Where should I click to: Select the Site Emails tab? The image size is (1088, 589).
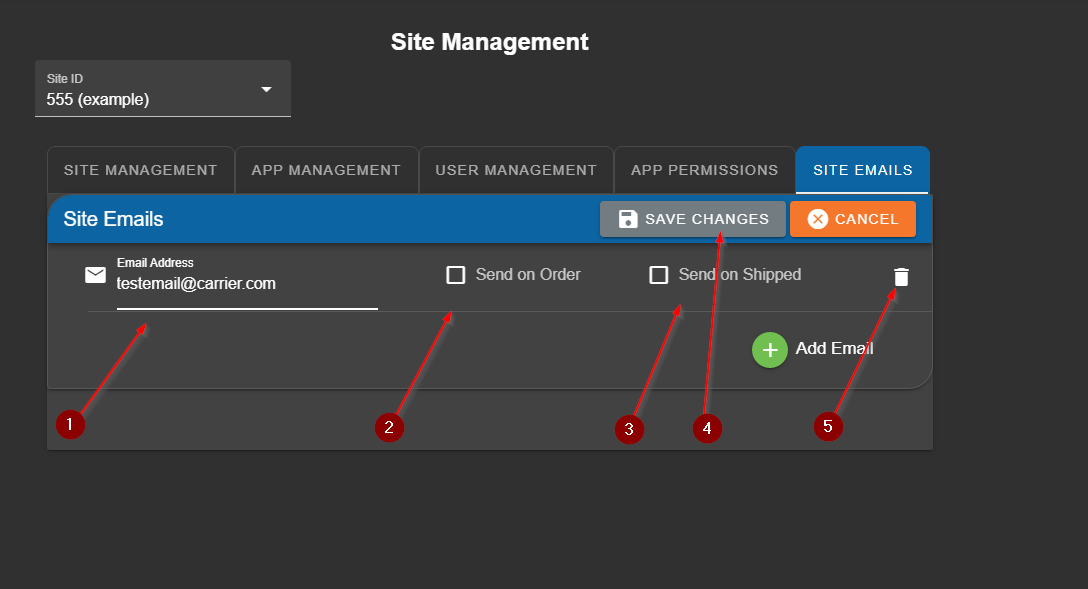click(x=862, y=170)
